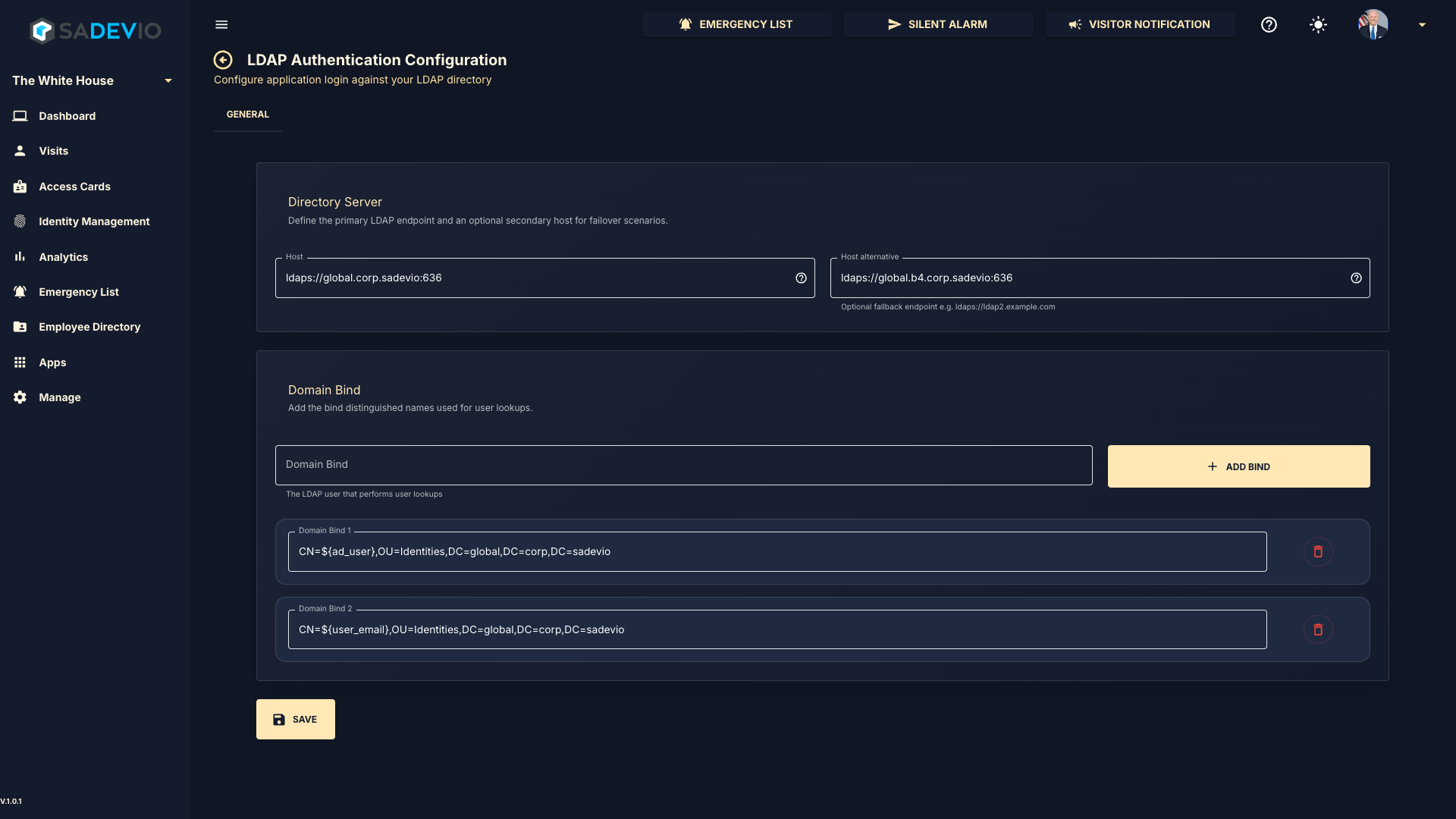Open the help question mark in top bar

point(1269,24)
